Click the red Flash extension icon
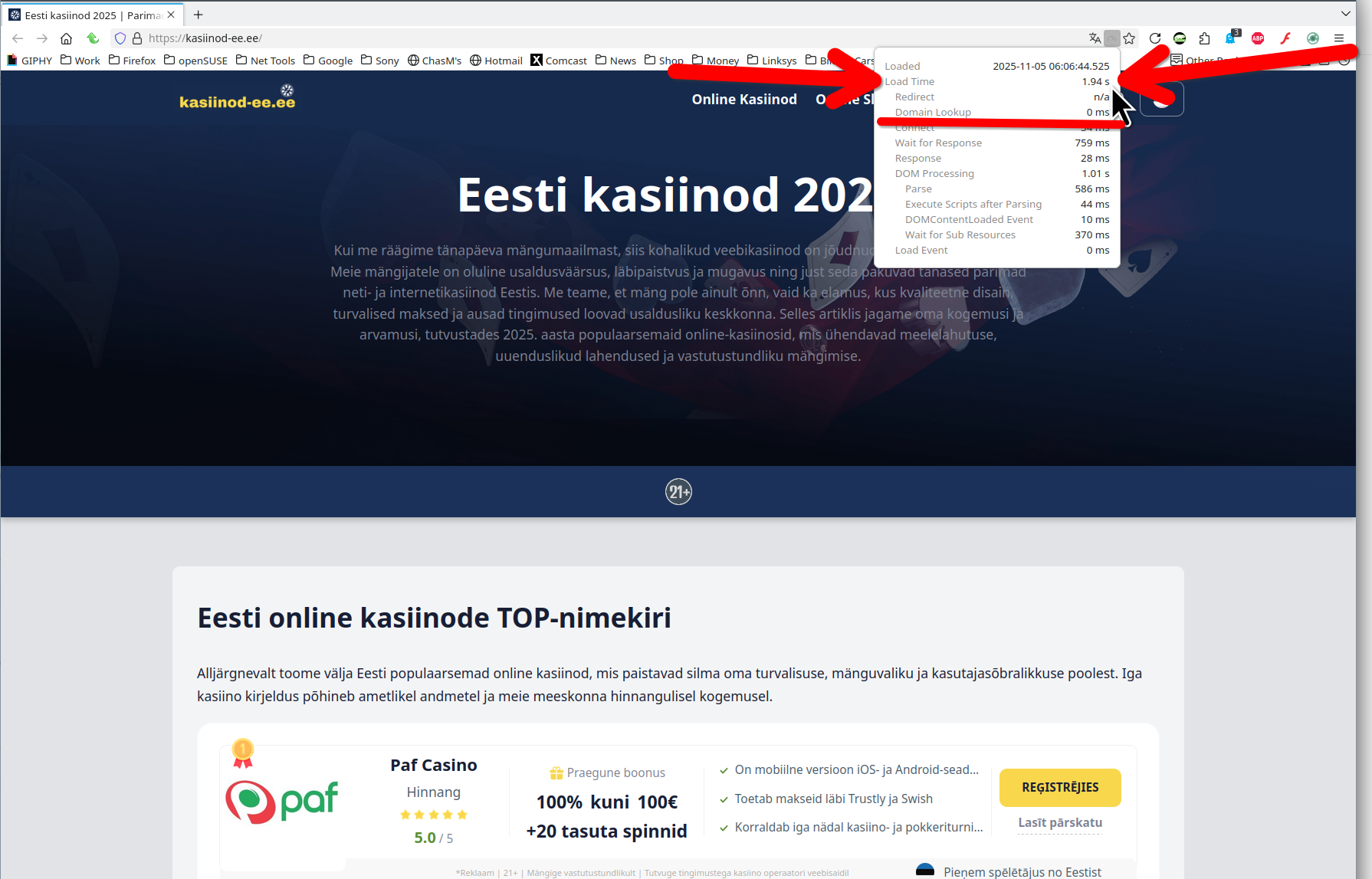Screen dimensions: 1372x879 coord(1285,38)
